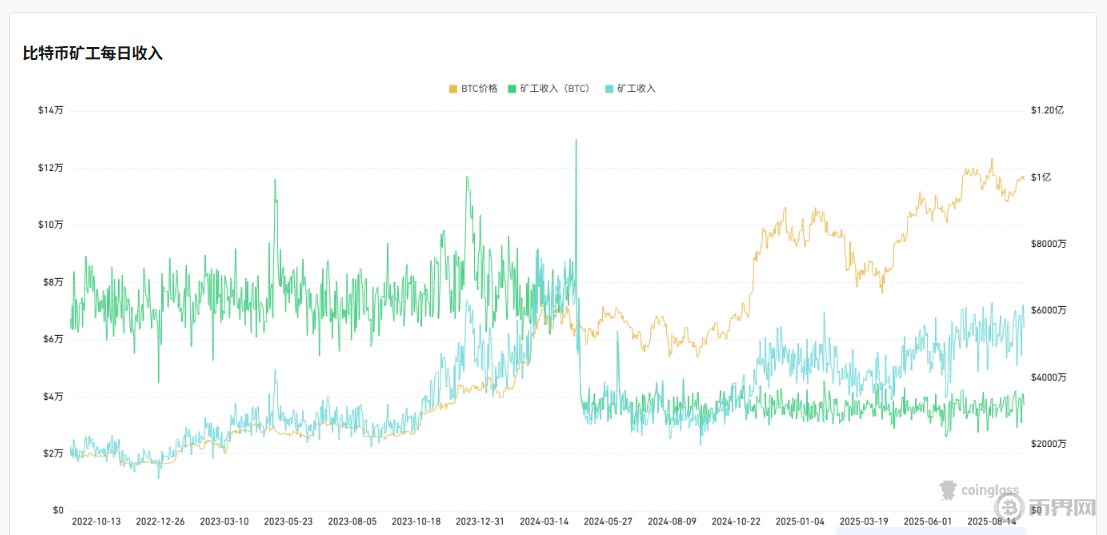Click the green 矿工收入（BTC） legend swatch
1107x535 pixels.
click(x=512, y=89)
